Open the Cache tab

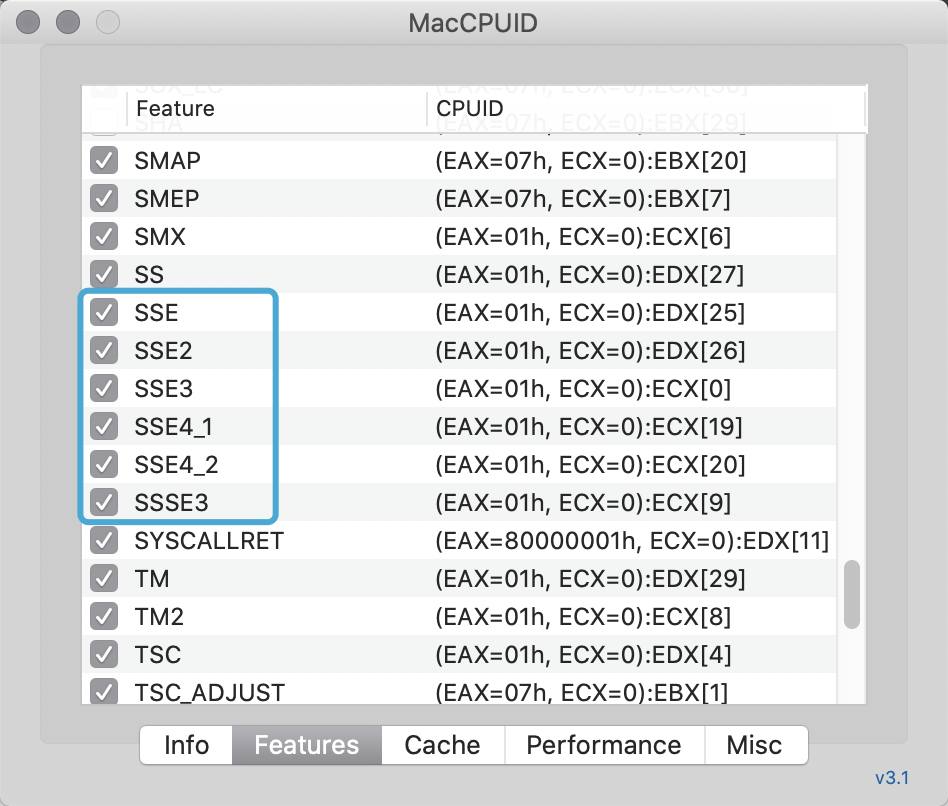[x=442, y=745]
